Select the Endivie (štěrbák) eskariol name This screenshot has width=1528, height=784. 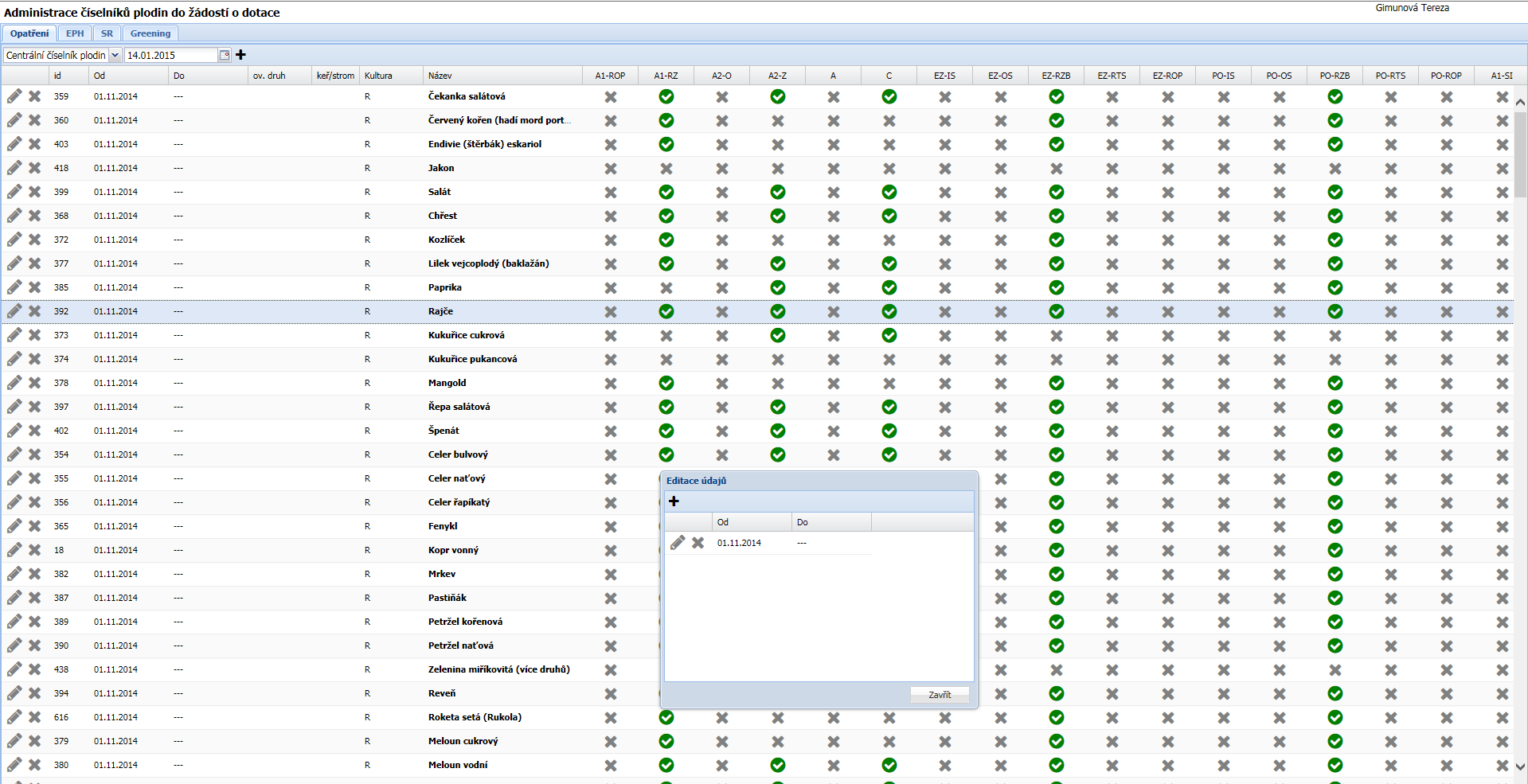tap(485, 144)
